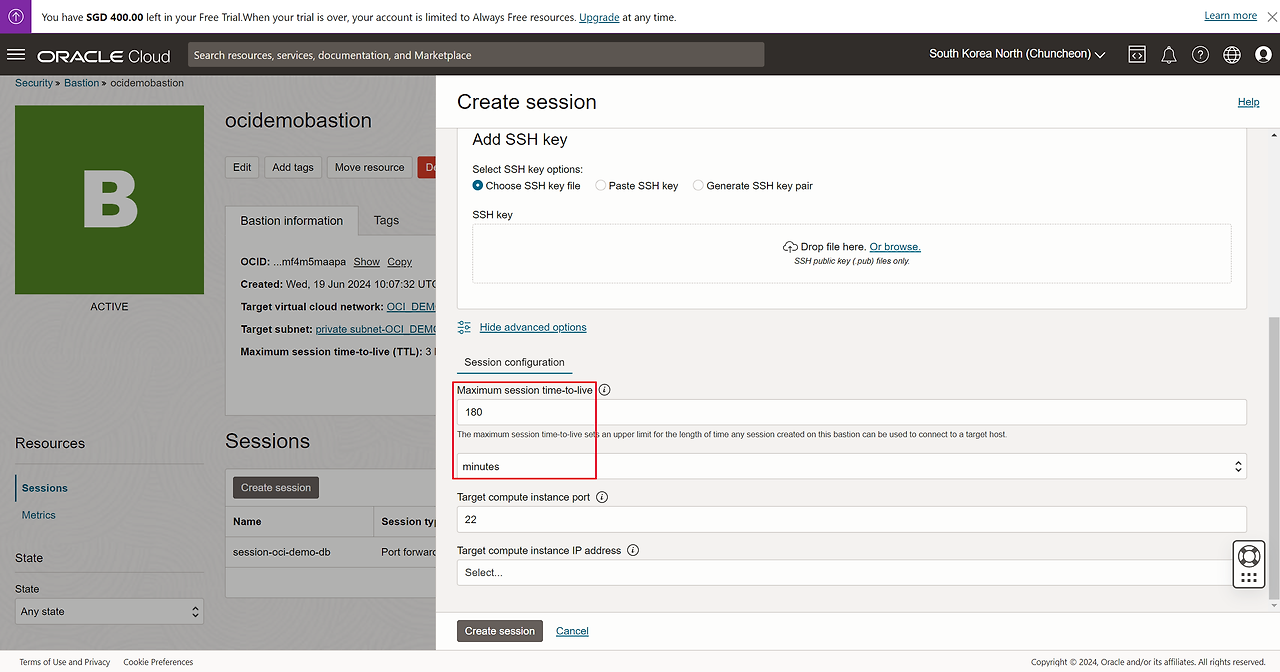Click the Cancel link
The image size is (1280, 672).
572,631
